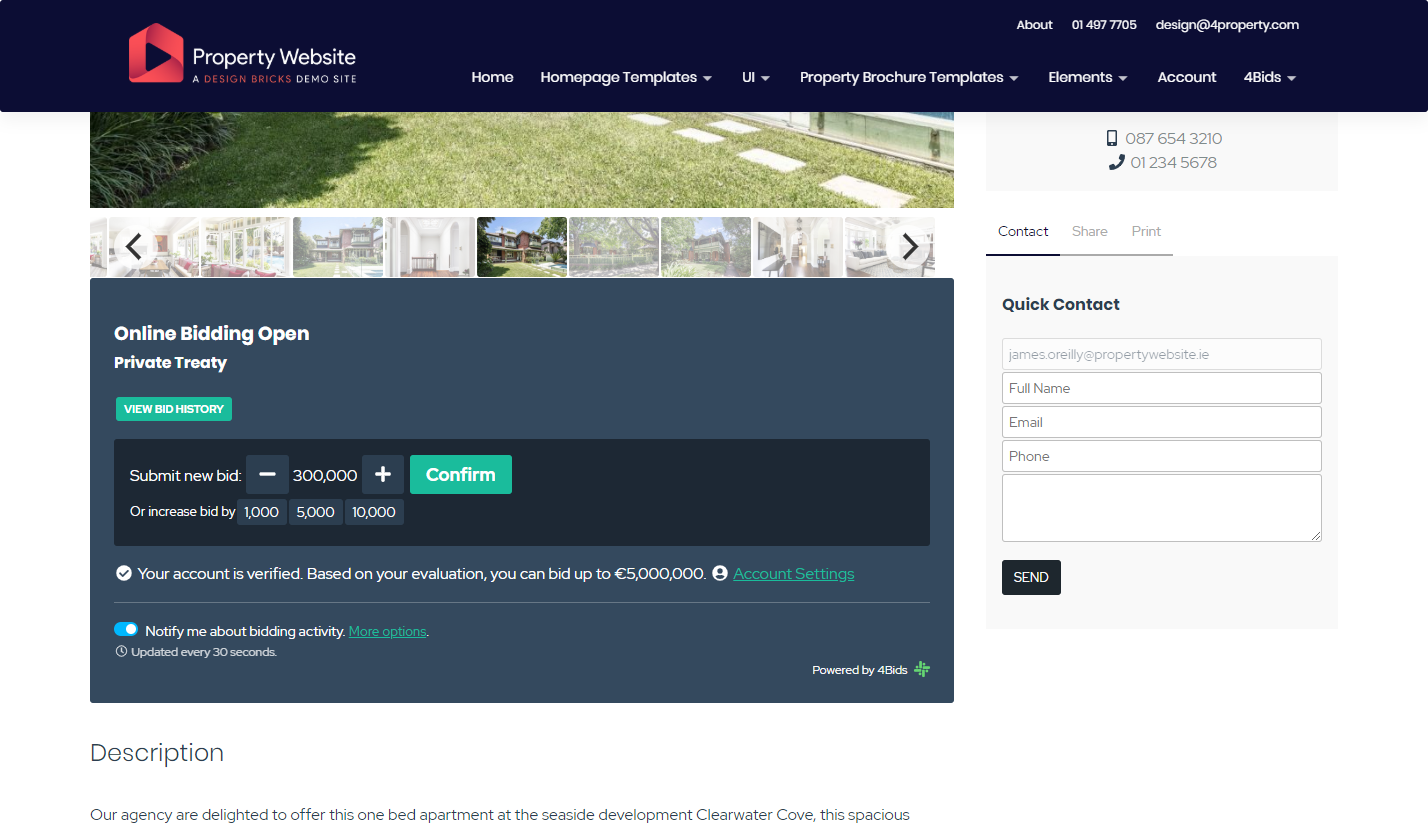Screen dimensions: 1428x826
Task: Click the Full Name input field
Action: tap(1161, 388)
